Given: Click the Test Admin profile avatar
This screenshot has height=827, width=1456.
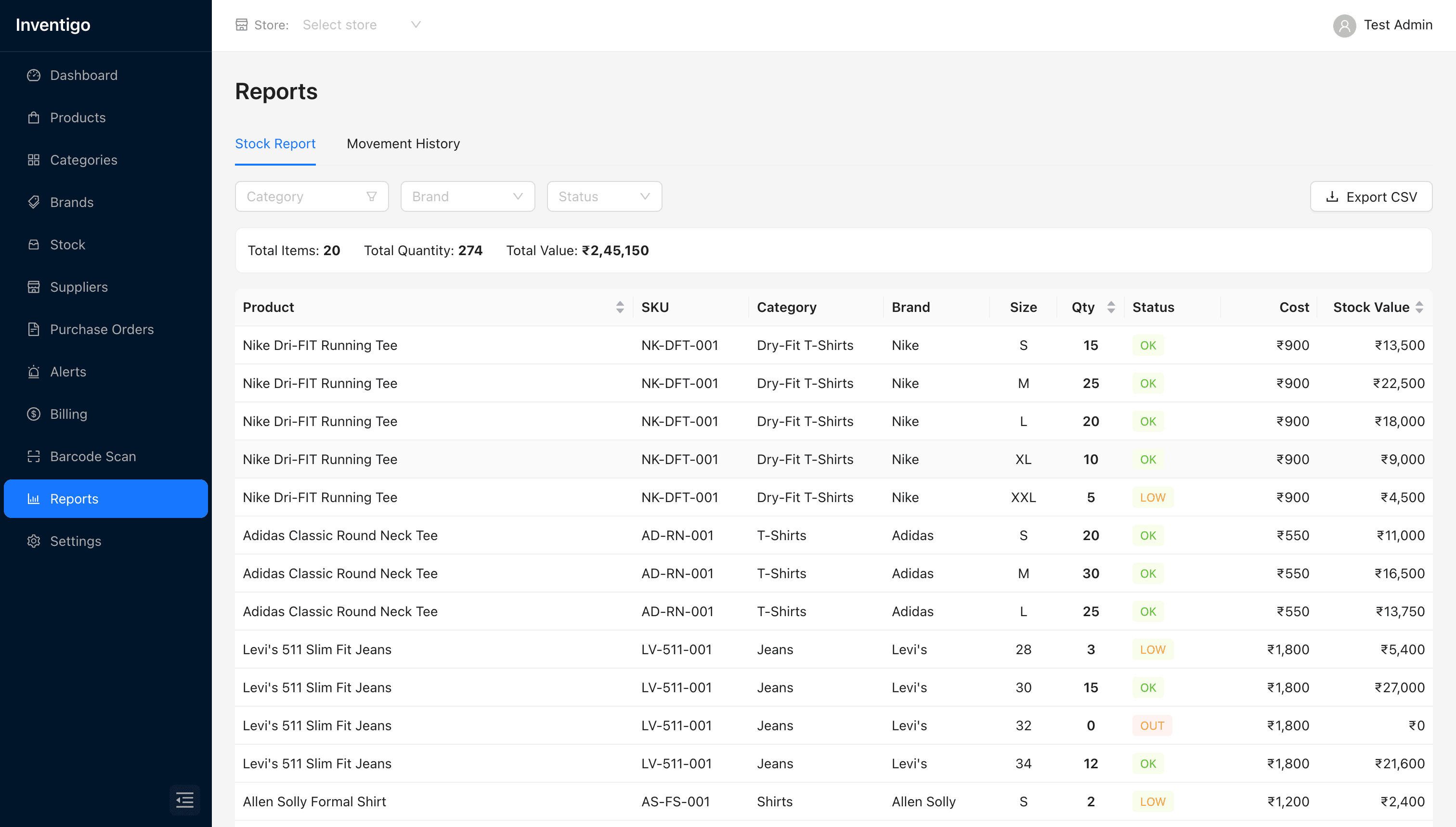Looking at the screenshot, I should 1344,25.
